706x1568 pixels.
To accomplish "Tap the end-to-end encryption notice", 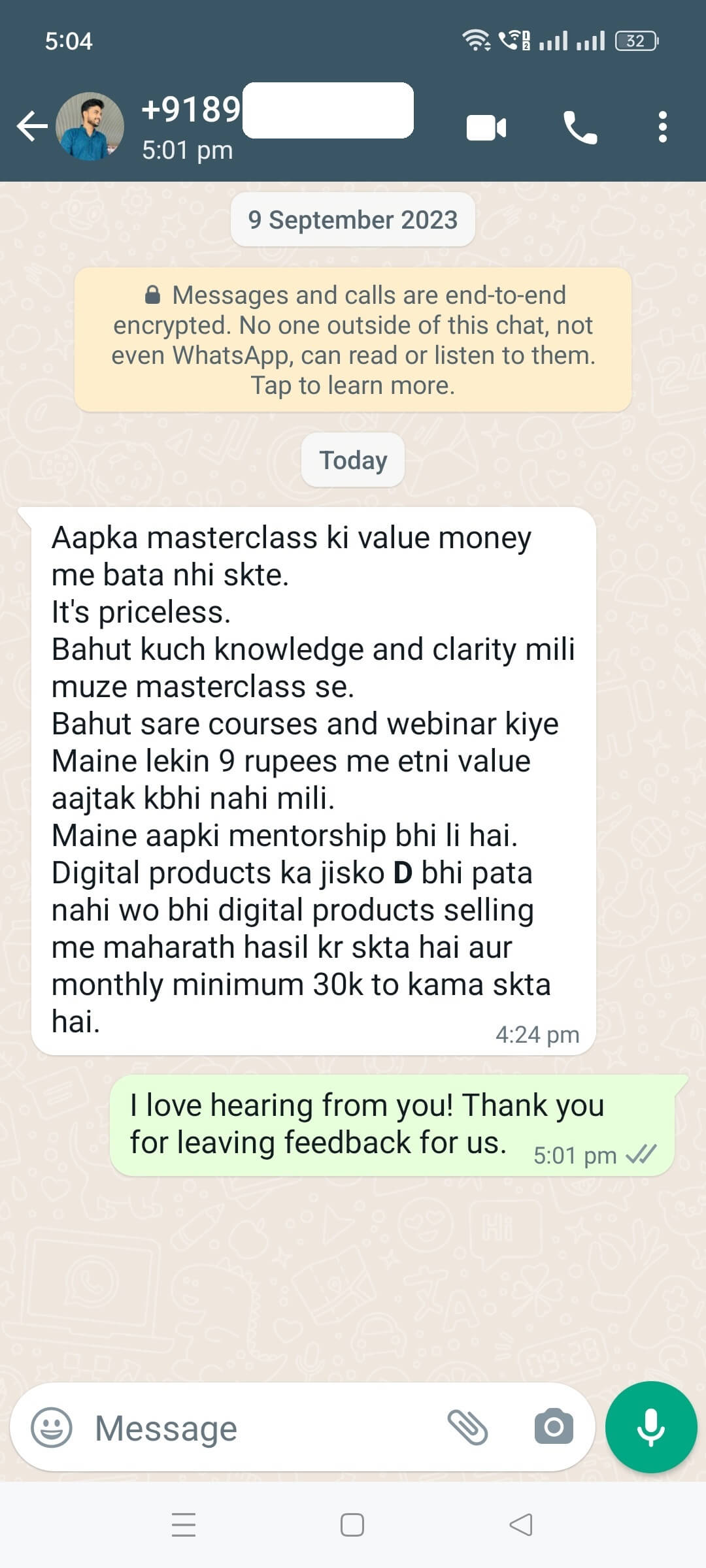I will click(353, 340).
